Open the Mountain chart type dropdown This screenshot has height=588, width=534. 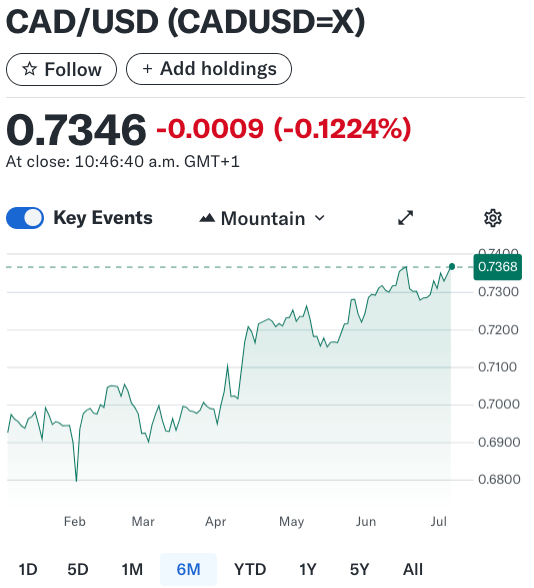[x=262, y=218]
